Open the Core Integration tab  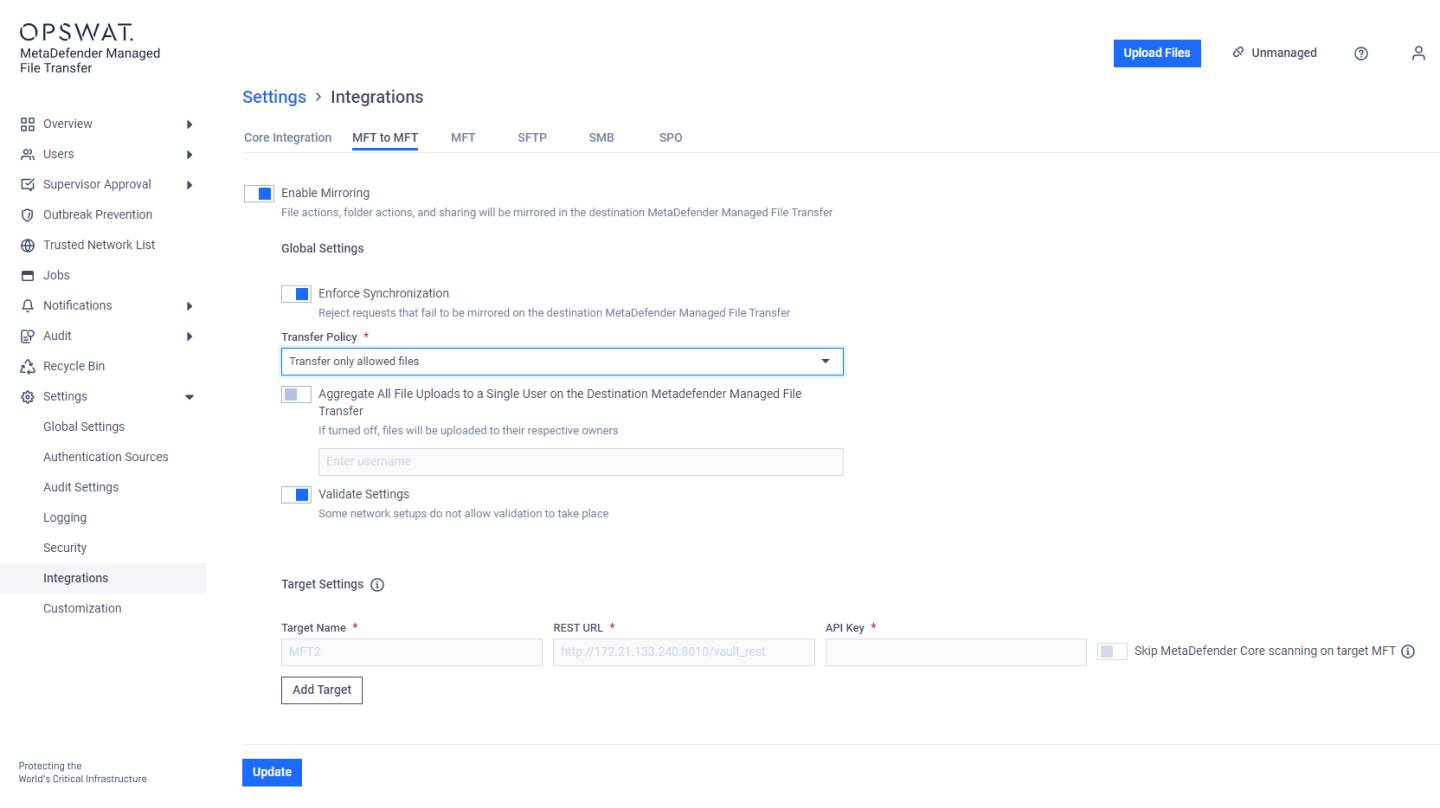287,137
